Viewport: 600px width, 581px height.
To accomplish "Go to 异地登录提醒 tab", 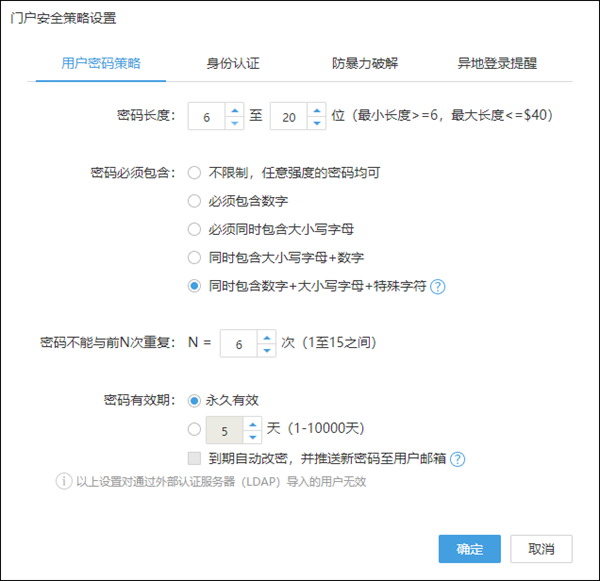I will coord(497,63).
